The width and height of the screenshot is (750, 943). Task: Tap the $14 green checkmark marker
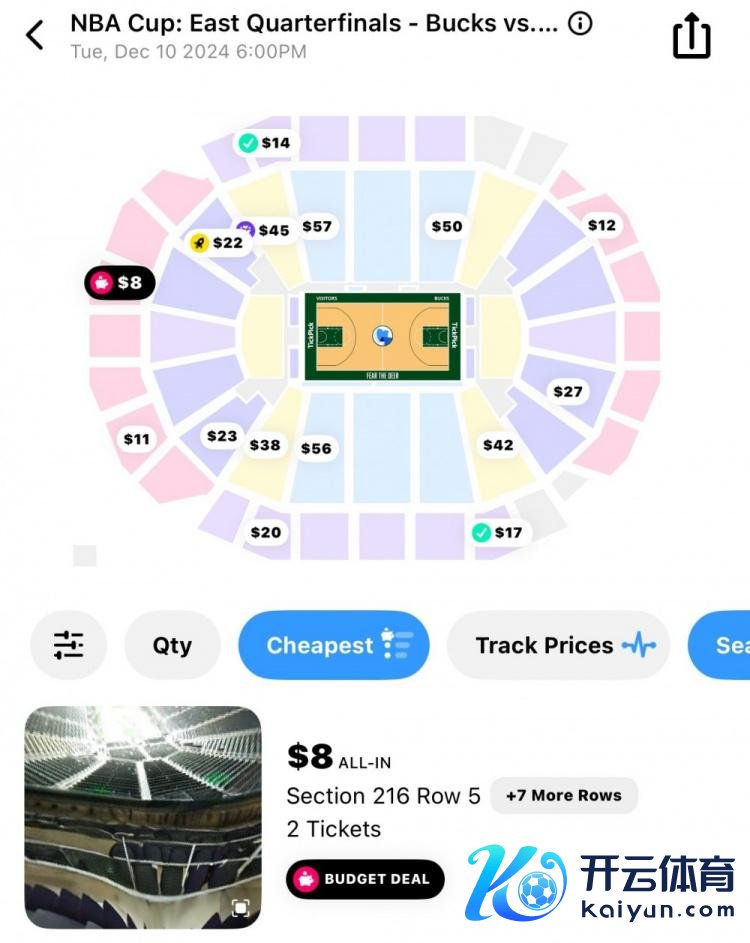(x=264, y=143)
